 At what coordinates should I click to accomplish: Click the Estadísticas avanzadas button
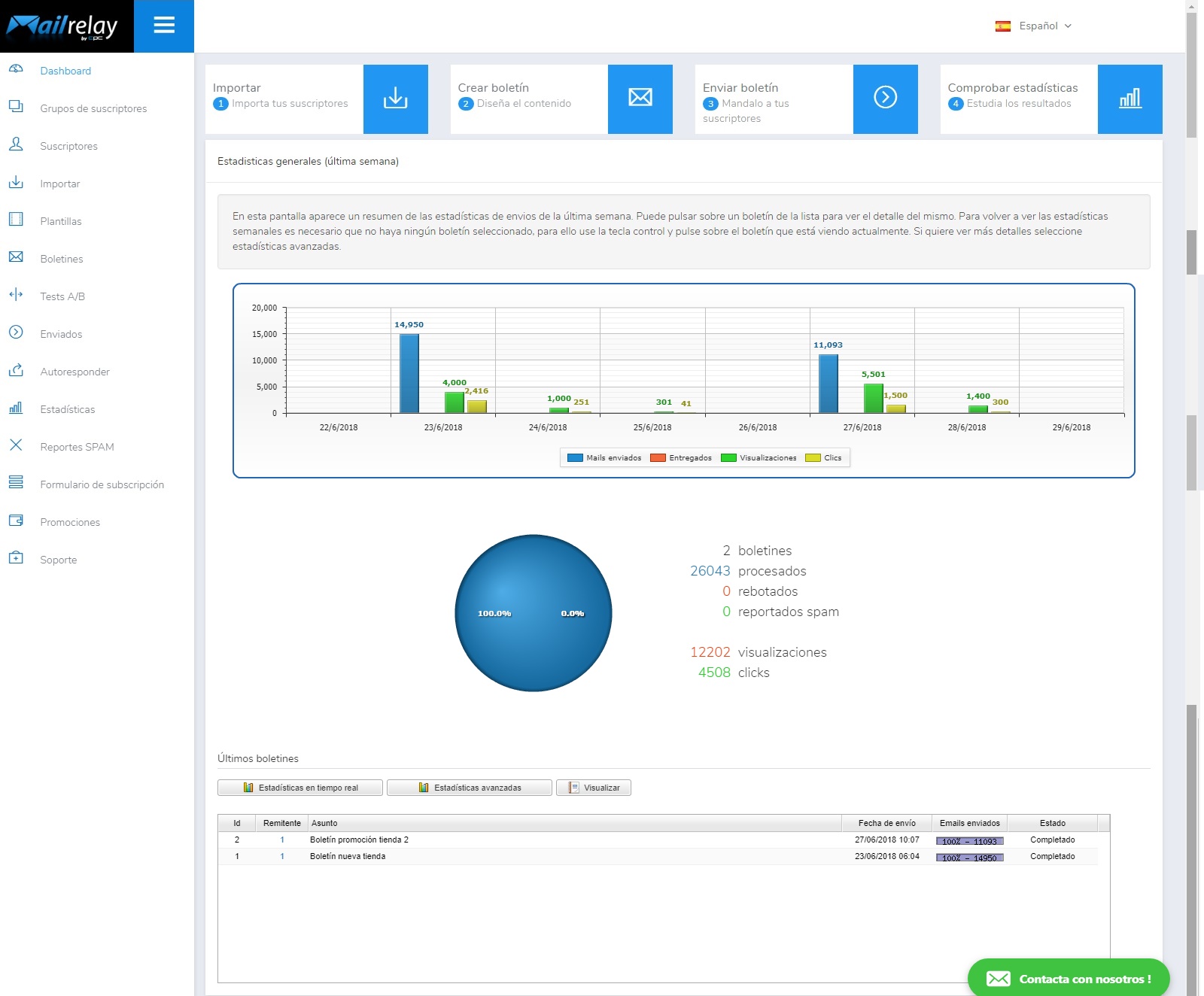click(x=469, y=788)
